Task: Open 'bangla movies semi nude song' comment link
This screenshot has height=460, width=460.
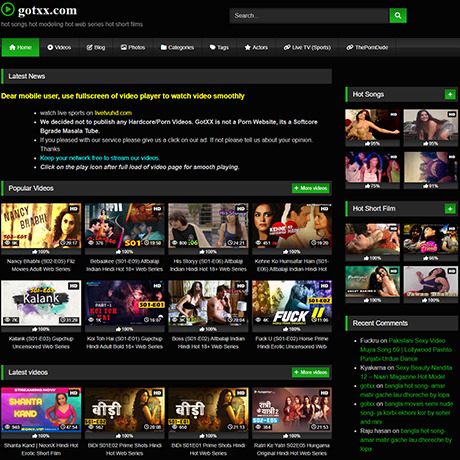Action: 406,413
